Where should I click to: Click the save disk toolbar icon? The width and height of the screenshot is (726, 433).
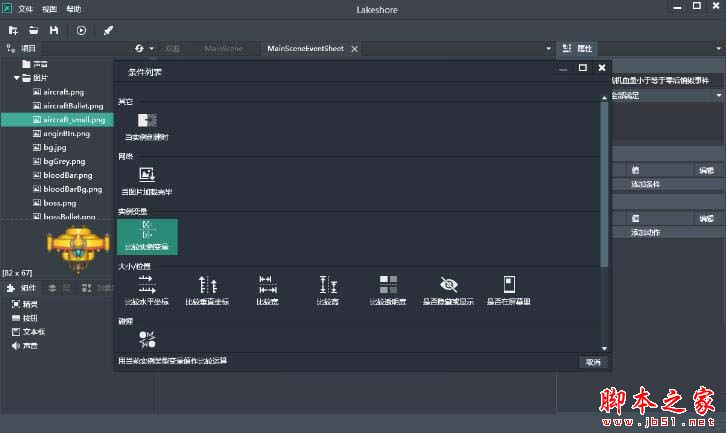(54, 31)
